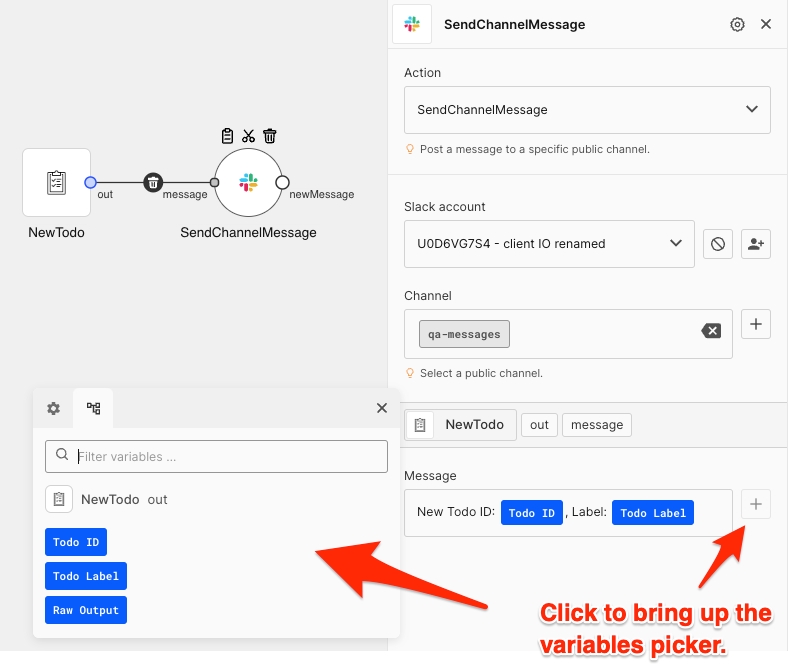The image size is (788, 666).
Task: Insert the Raw Output variable
Action: (x=86, y=610)
